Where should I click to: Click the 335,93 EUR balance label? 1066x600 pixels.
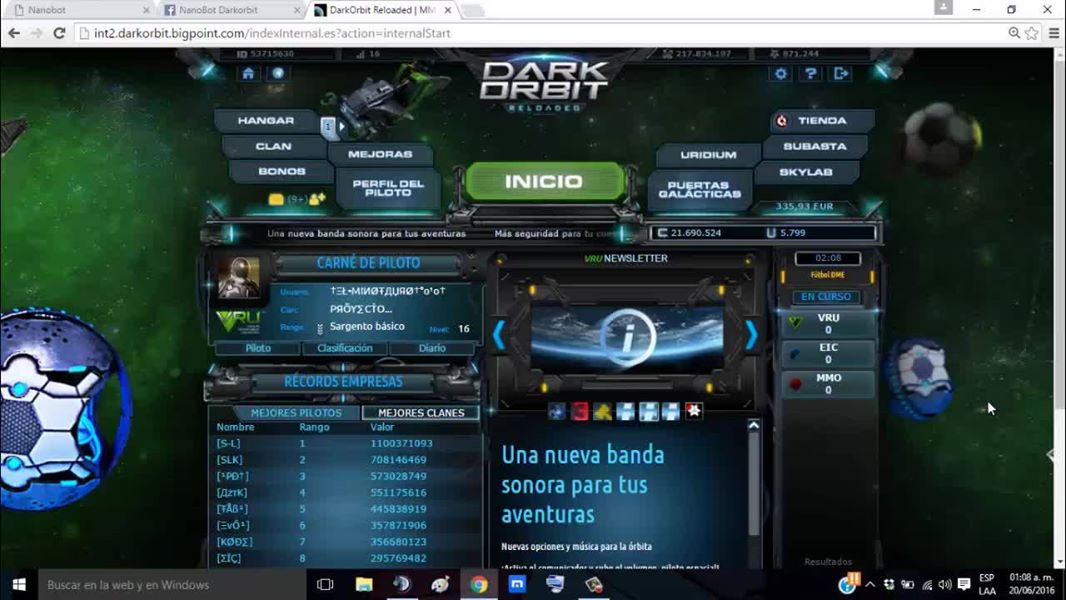(804, 207)
